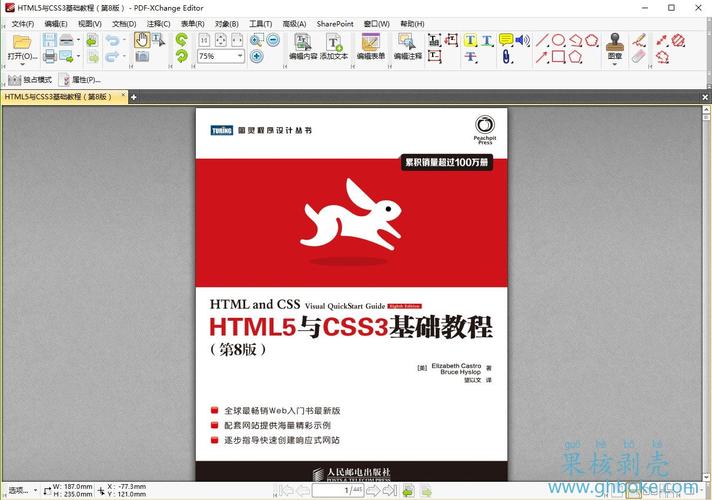
Task: Click the Zoom In plus button
Action: coord(257,56)
